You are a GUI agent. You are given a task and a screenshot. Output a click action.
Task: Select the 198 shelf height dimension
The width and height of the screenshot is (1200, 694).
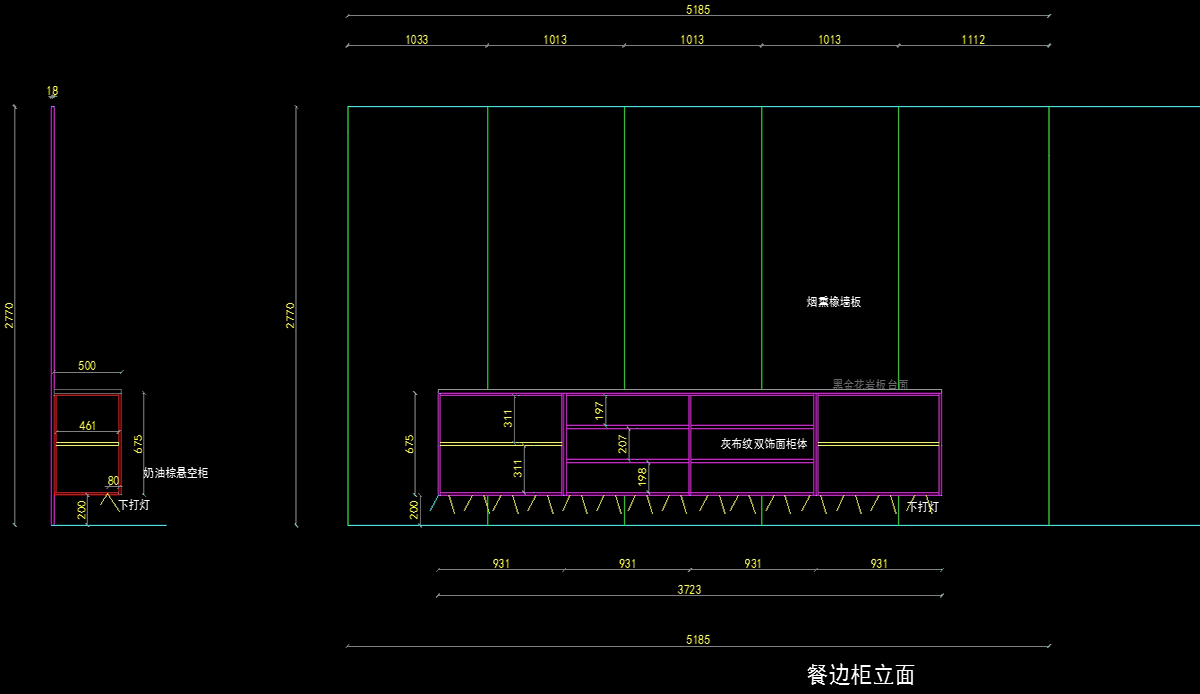point(642,476)
